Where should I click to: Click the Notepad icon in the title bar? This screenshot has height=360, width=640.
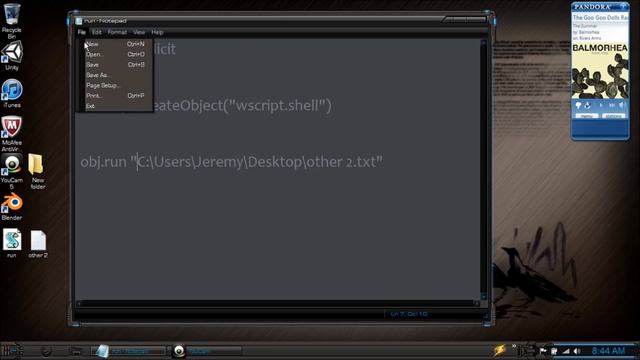[x=79, y=21]
